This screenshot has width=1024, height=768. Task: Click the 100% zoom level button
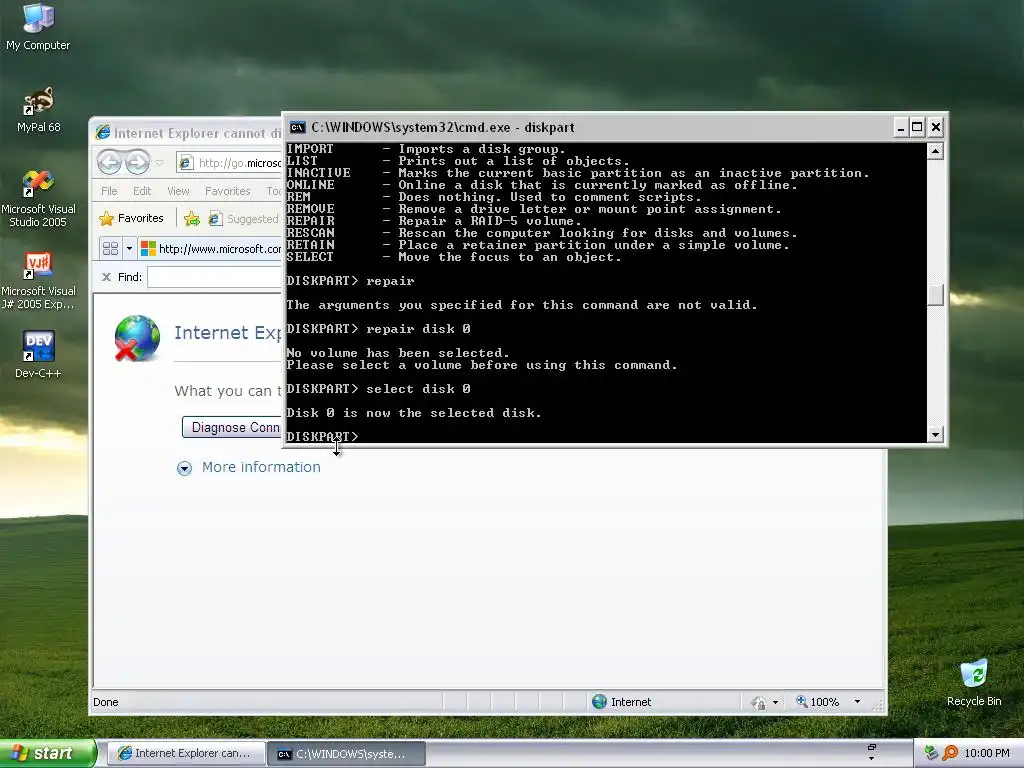(817, 702)
